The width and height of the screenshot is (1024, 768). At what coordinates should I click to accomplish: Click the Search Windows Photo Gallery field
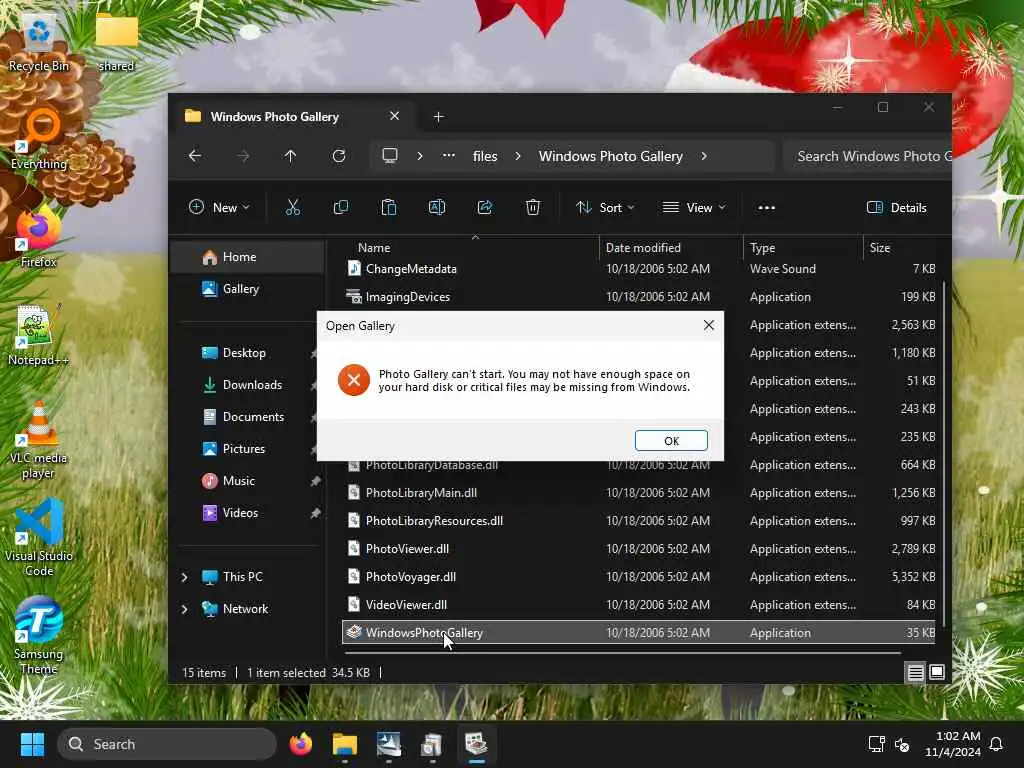pos(867,156)
